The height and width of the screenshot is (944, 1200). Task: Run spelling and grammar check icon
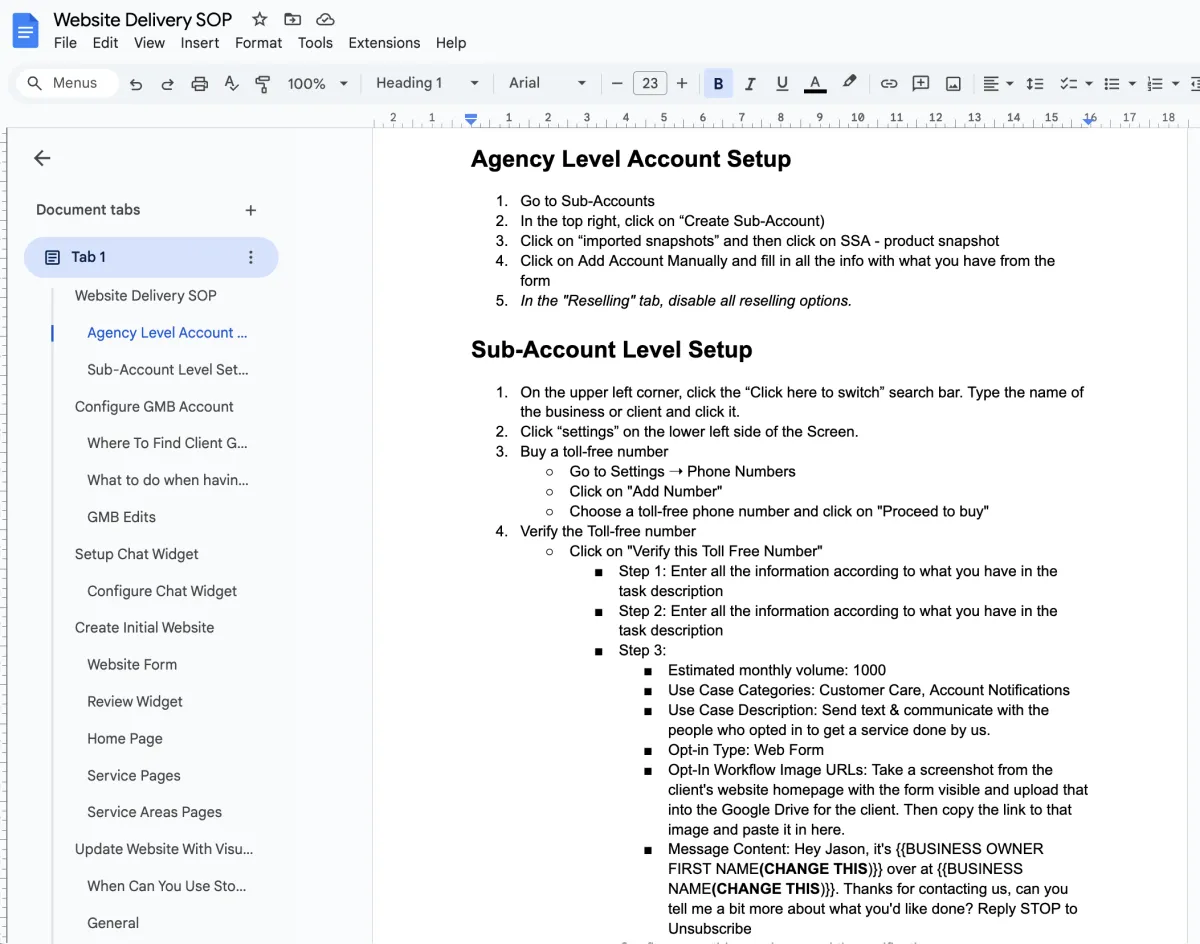click(x=231, y=84)
